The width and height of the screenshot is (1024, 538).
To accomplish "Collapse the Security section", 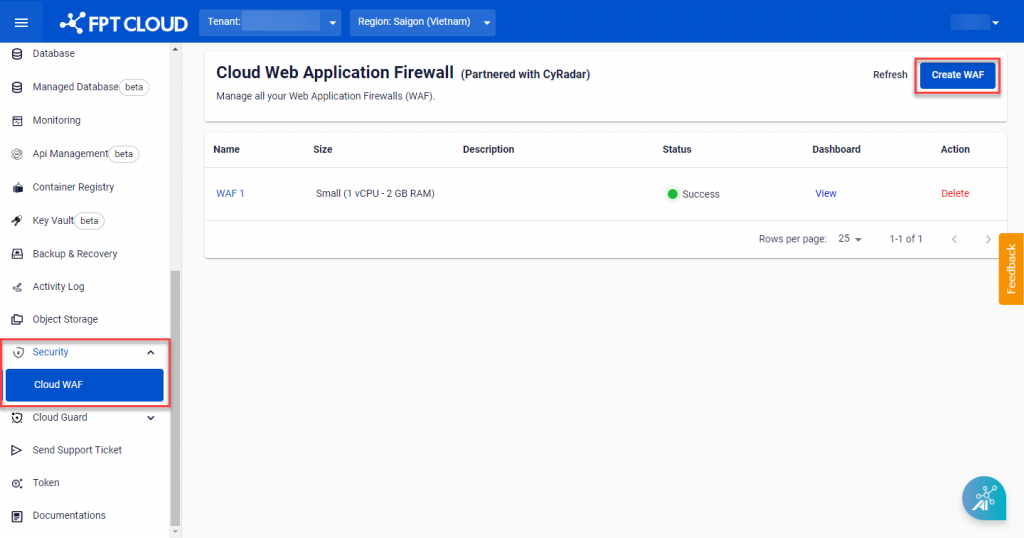I will point(150,353).
